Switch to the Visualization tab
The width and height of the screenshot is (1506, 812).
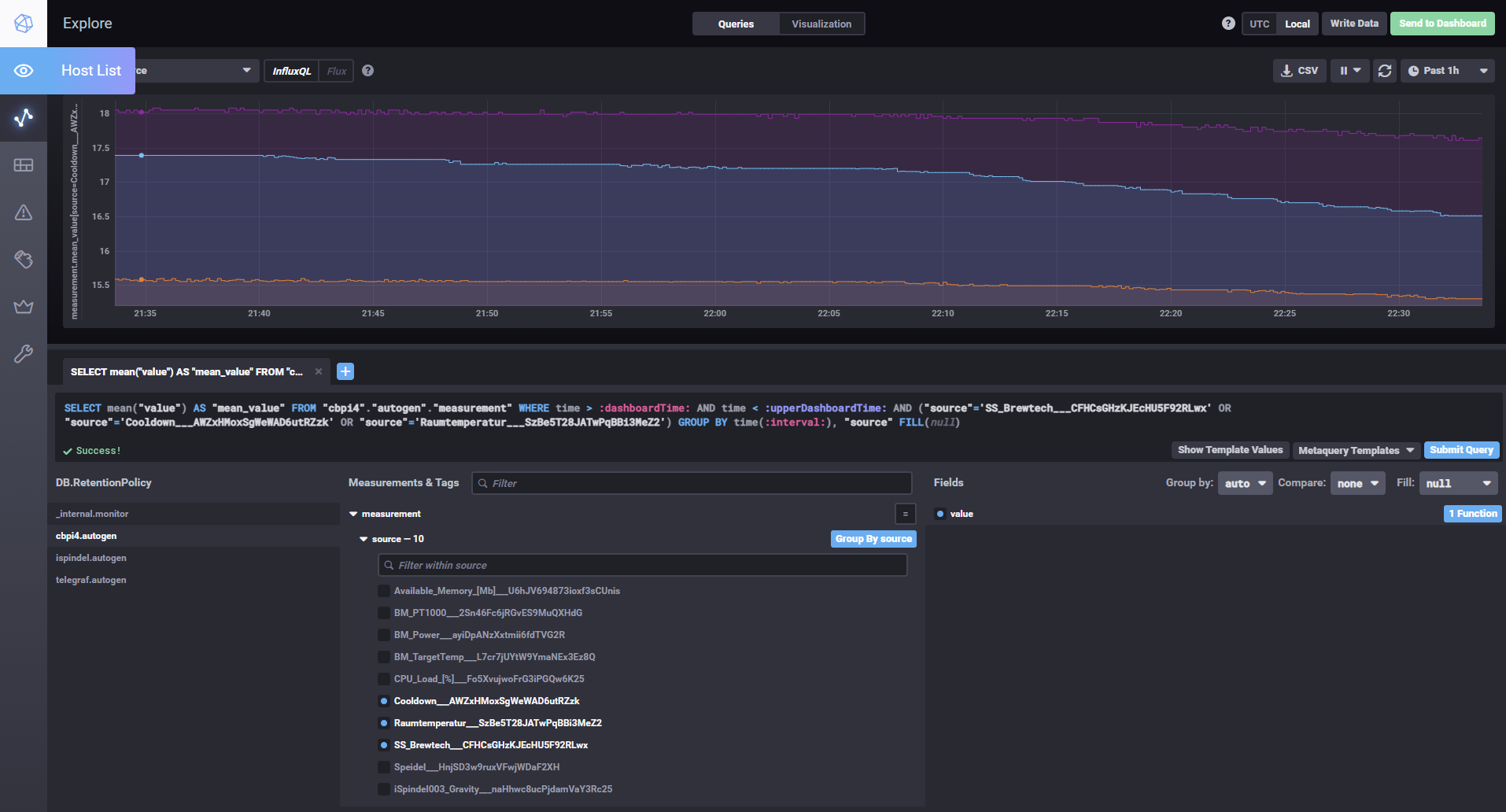click(821, 24)
